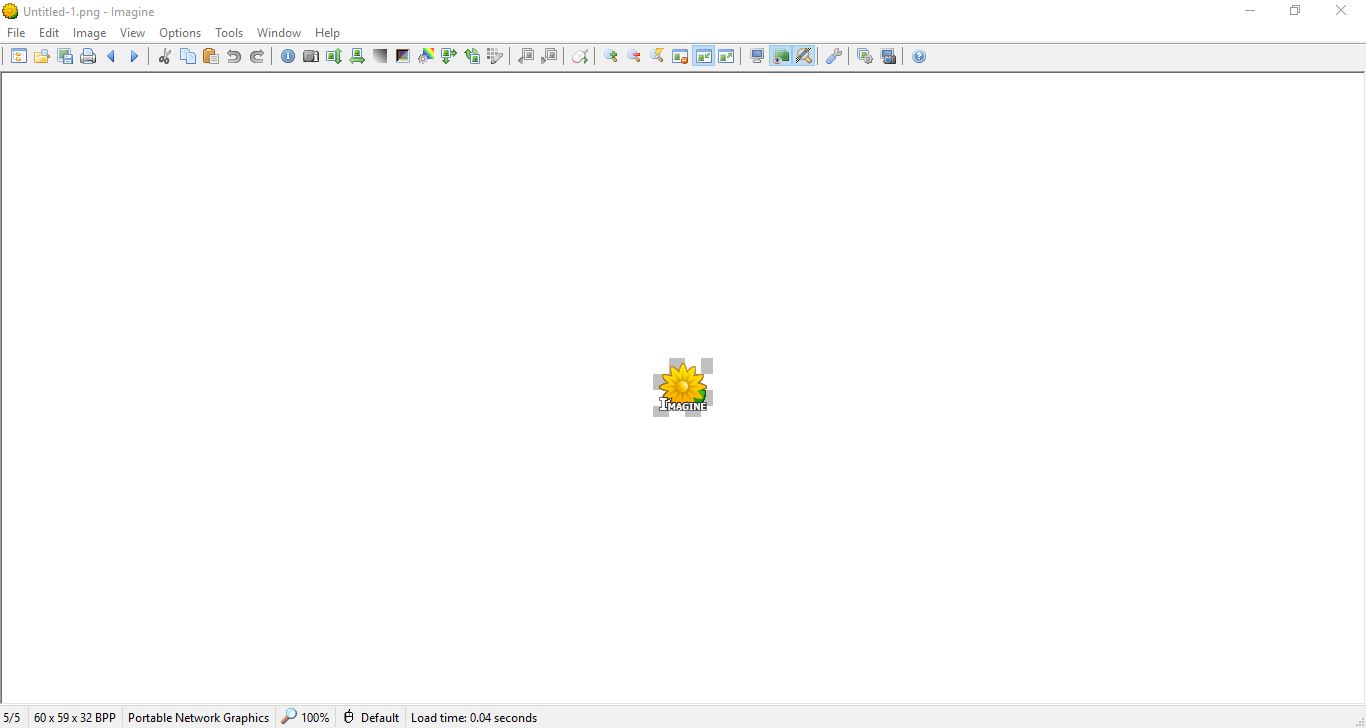This screenshot has width=1366, height=728.
Task: Click the previous frame icon
Action: [x=526, y=57]
